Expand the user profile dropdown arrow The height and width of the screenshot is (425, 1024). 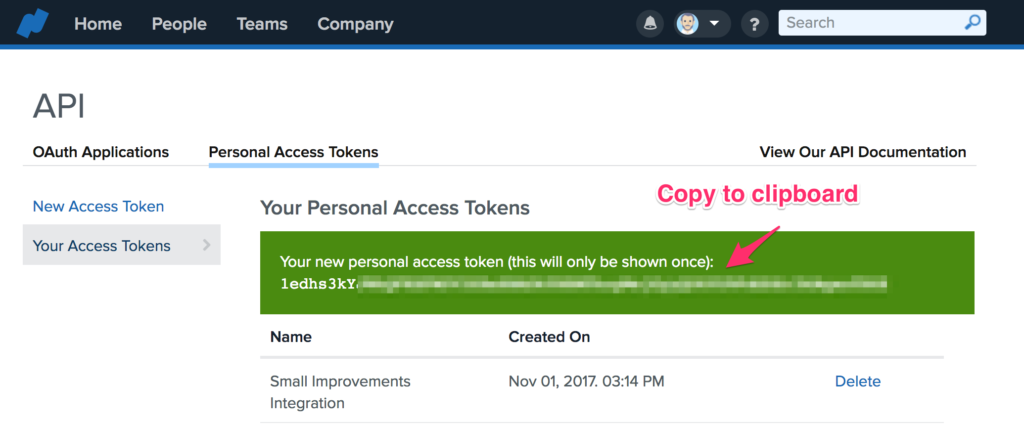point(714,23)
